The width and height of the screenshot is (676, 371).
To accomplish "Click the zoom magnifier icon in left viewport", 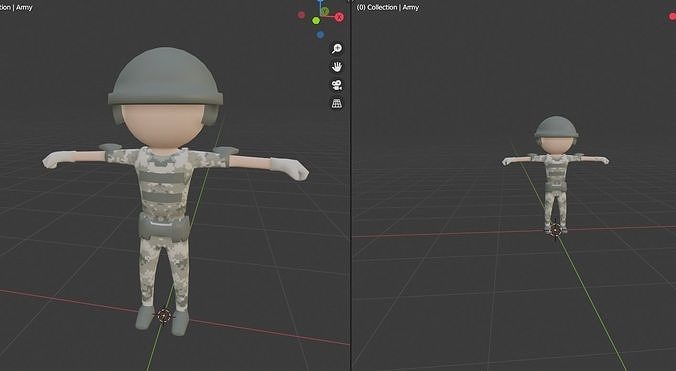I will [337, 48].
